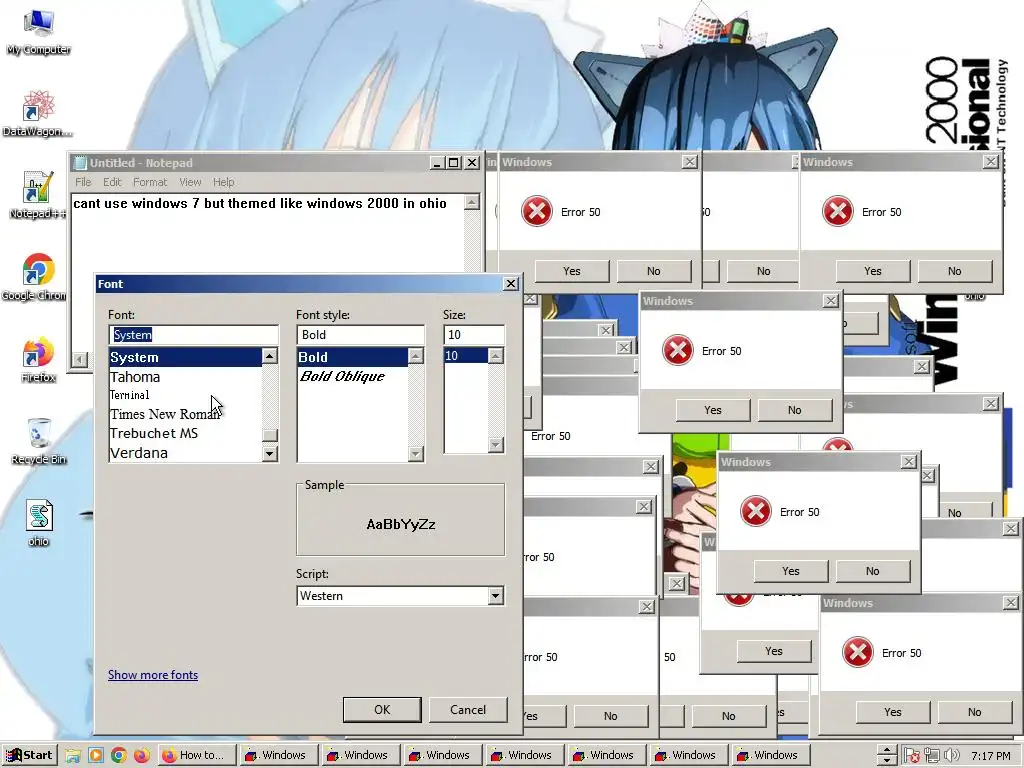
Task: Select Trebuchet MS in the font list
Action: coord(185,433)
